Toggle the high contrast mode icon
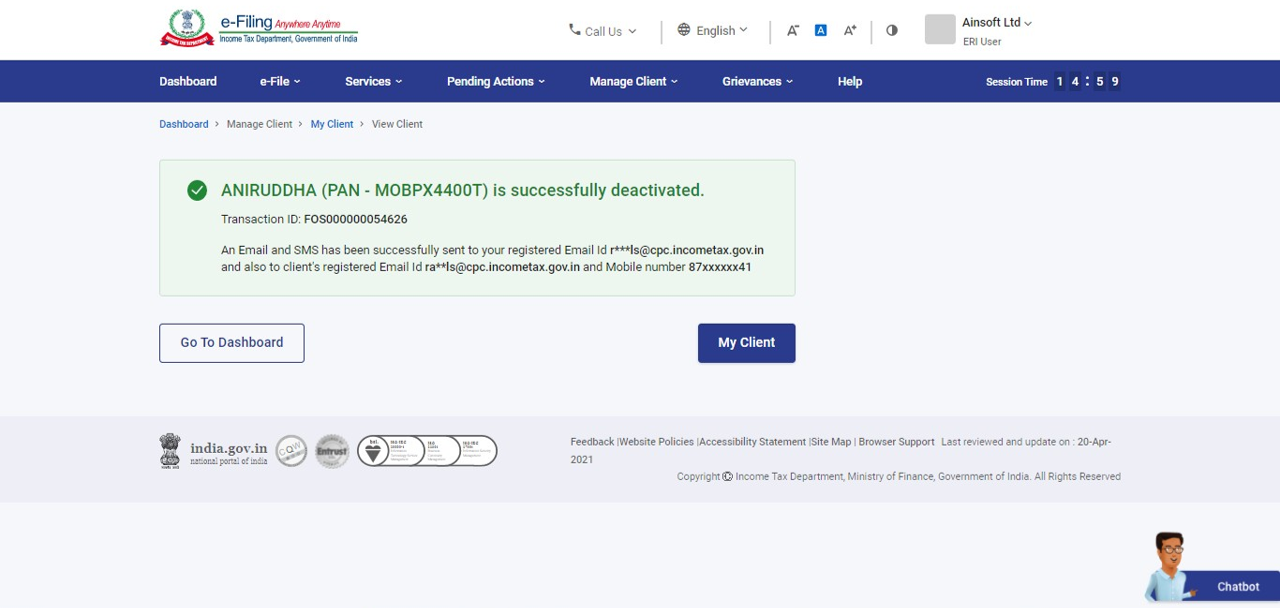This screenshot has height=608, width=1280. pyautogui.click(x=892, y=31)
